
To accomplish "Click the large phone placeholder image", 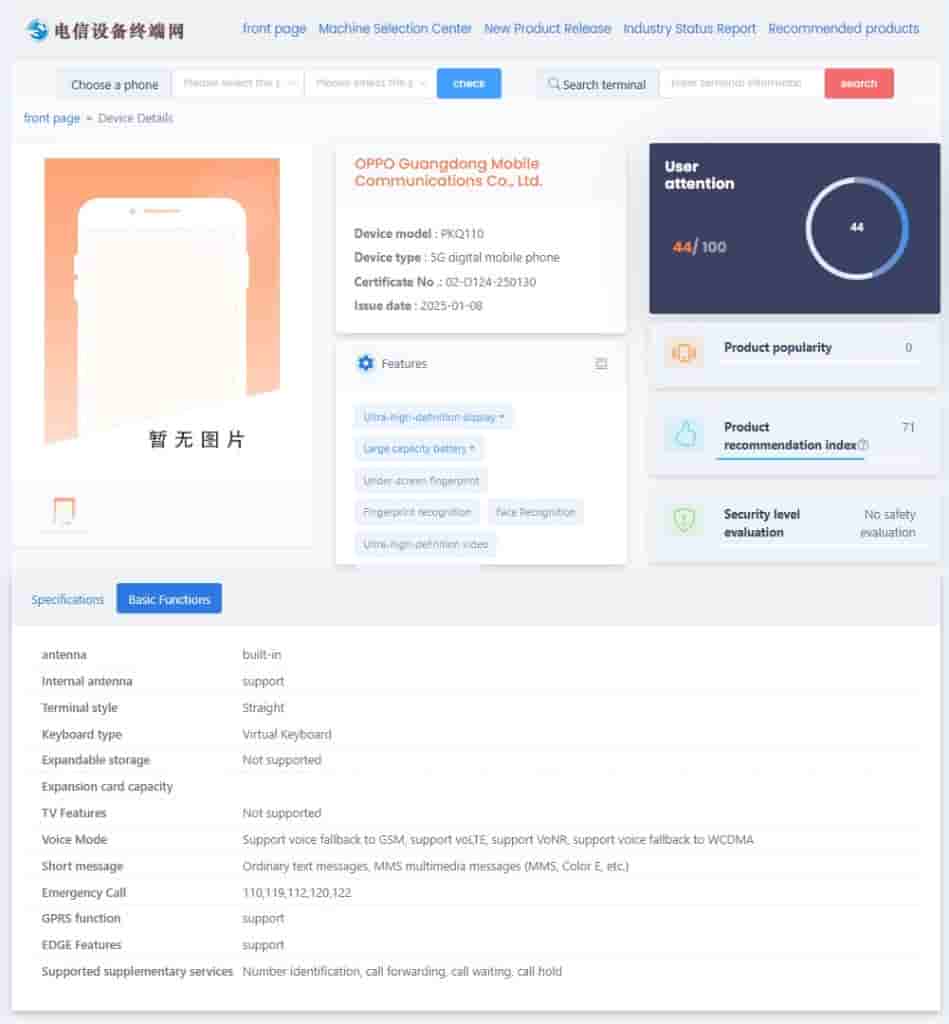I will [x=162, y=302].
